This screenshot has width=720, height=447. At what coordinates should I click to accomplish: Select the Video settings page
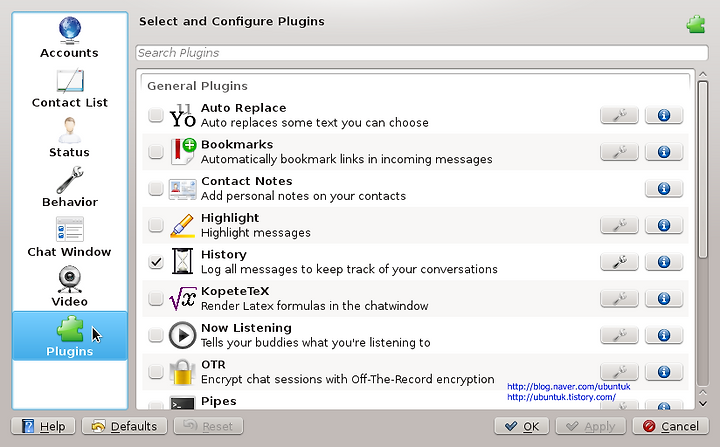[69, 287]
